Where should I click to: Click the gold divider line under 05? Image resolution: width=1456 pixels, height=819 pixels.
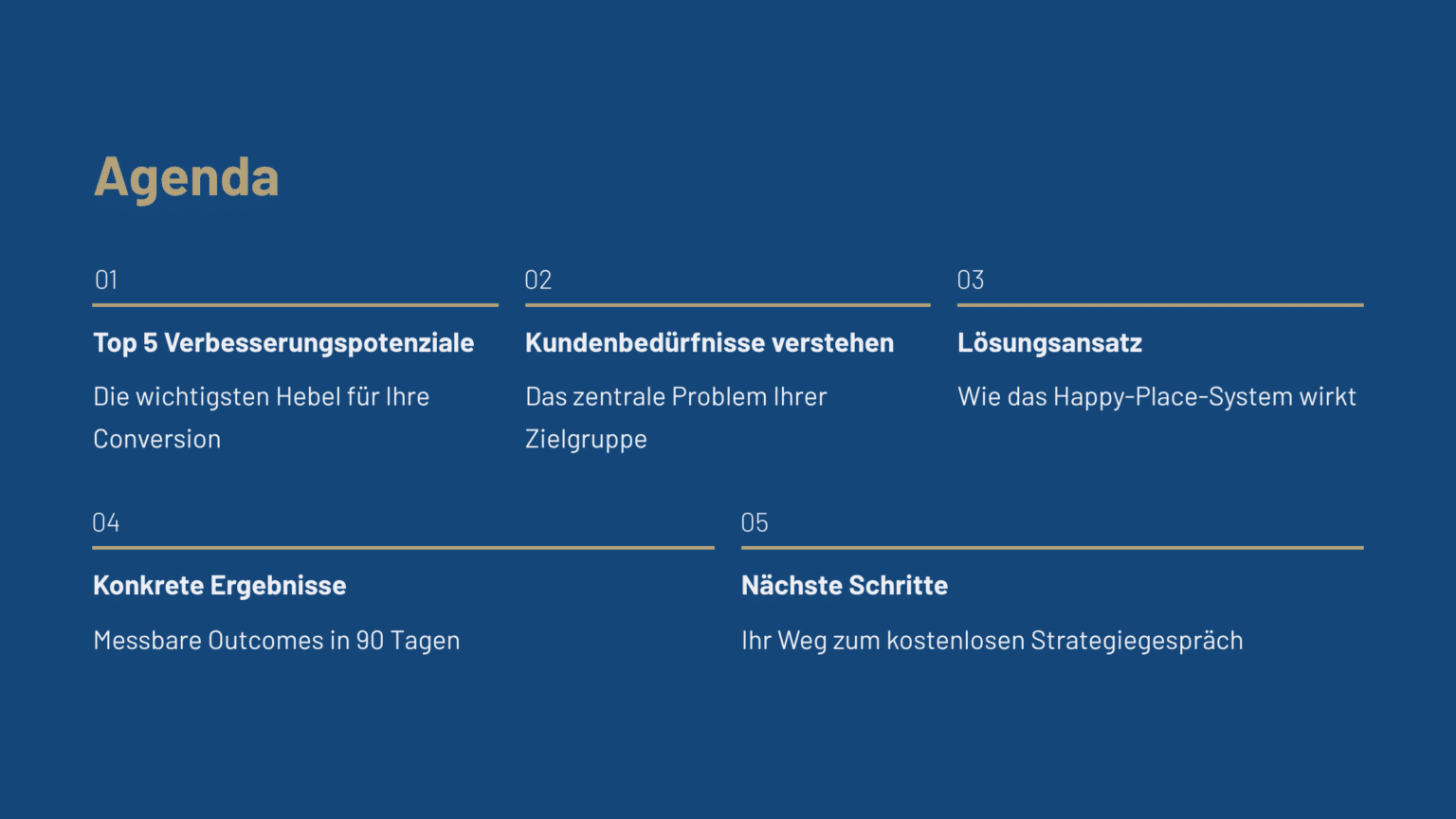1052,548
